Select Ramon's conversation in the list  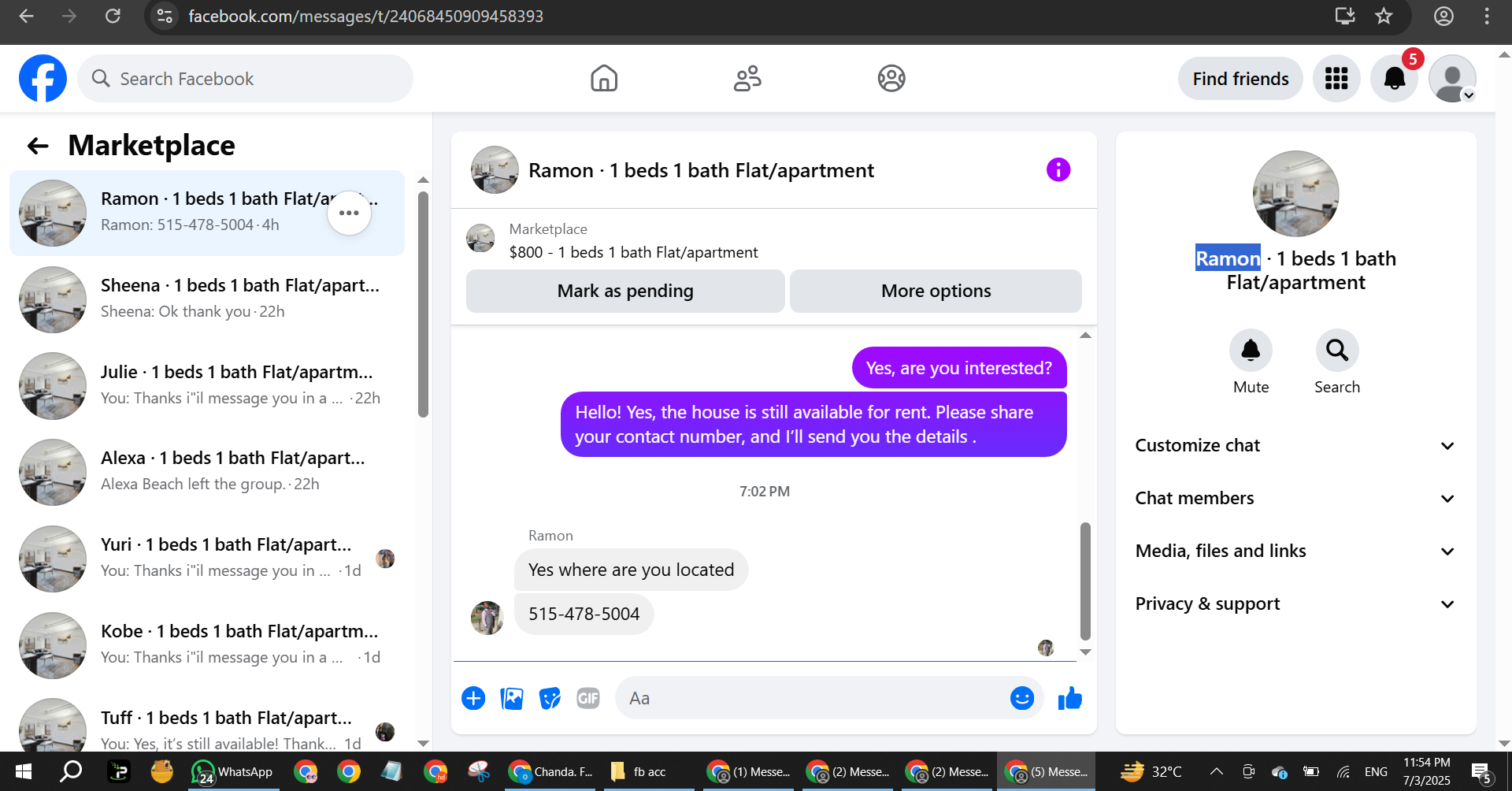[x=207, y=213]
